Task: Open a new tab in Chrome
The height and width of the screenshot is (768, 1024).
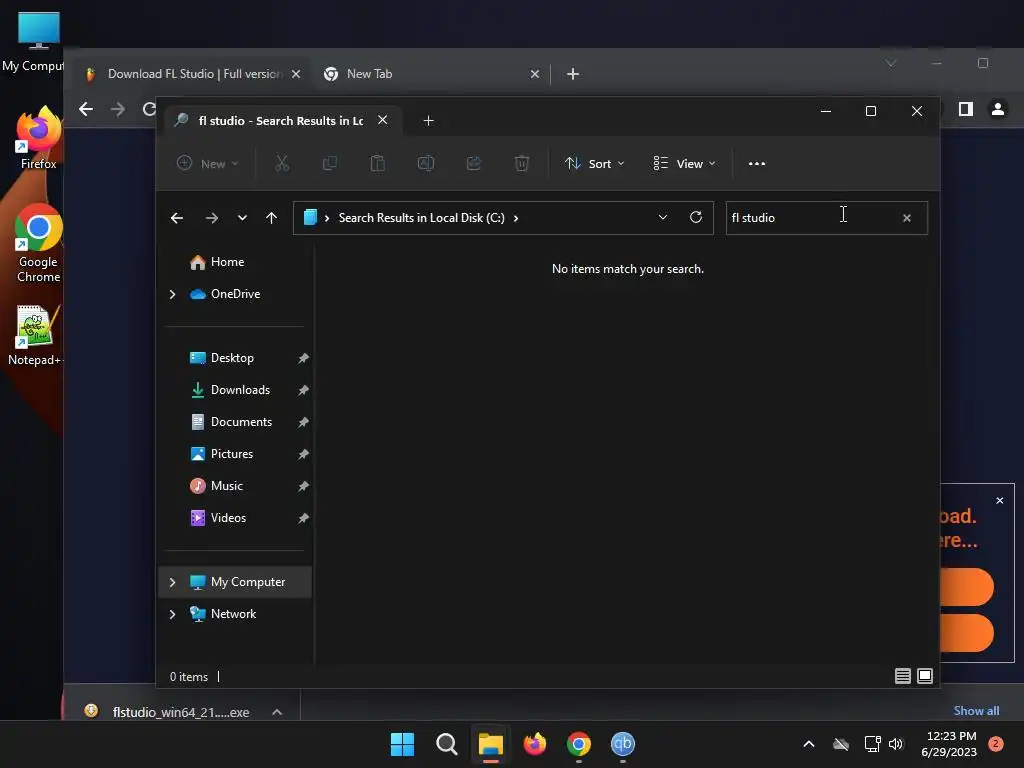Action: point(573,74)
